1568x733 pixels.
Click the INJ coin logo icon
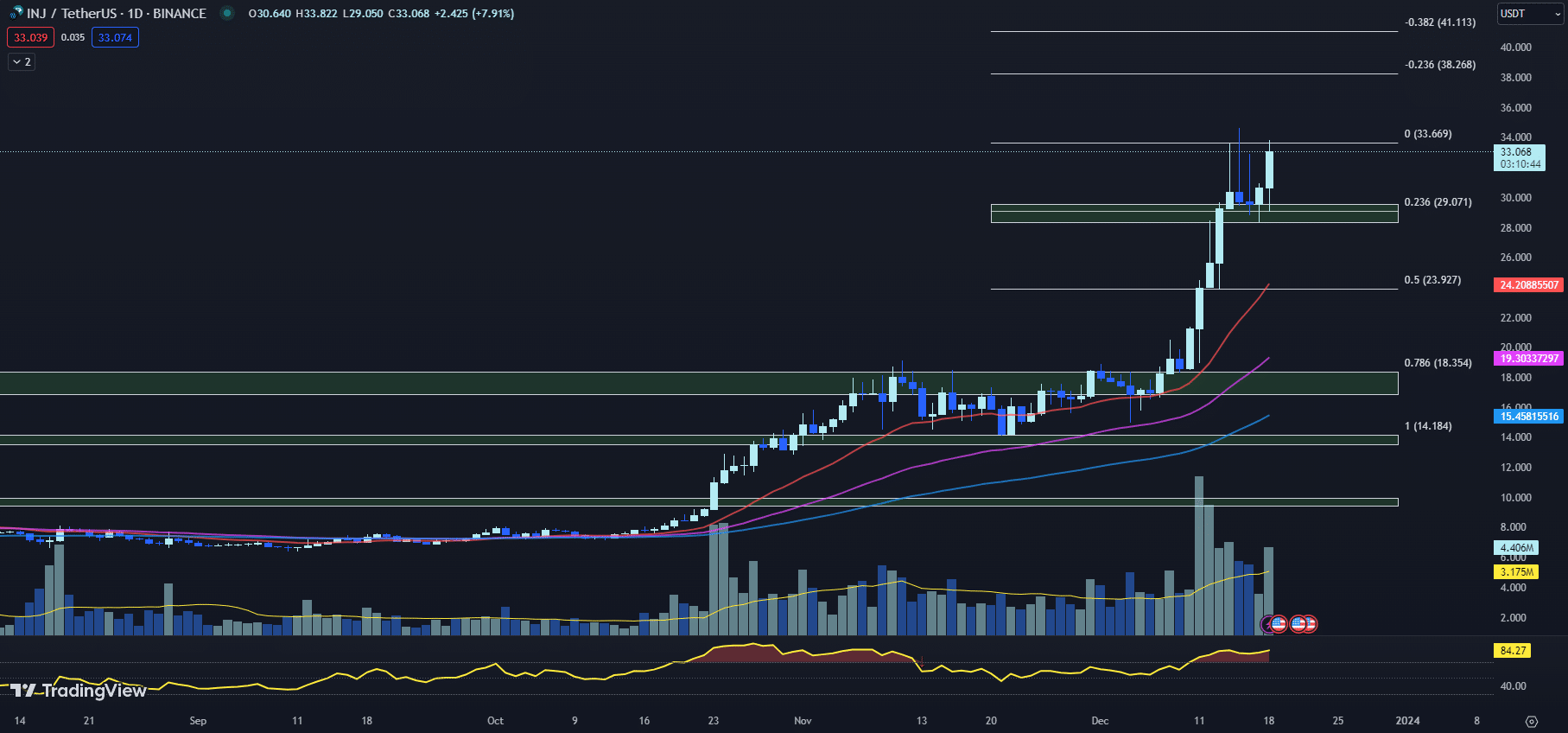[x=16, y=13]
